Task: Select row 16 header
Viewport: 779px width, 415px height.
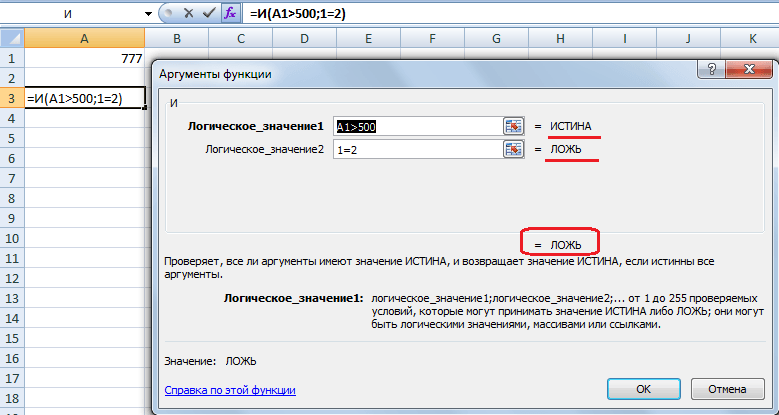Action: coord(12,358)
